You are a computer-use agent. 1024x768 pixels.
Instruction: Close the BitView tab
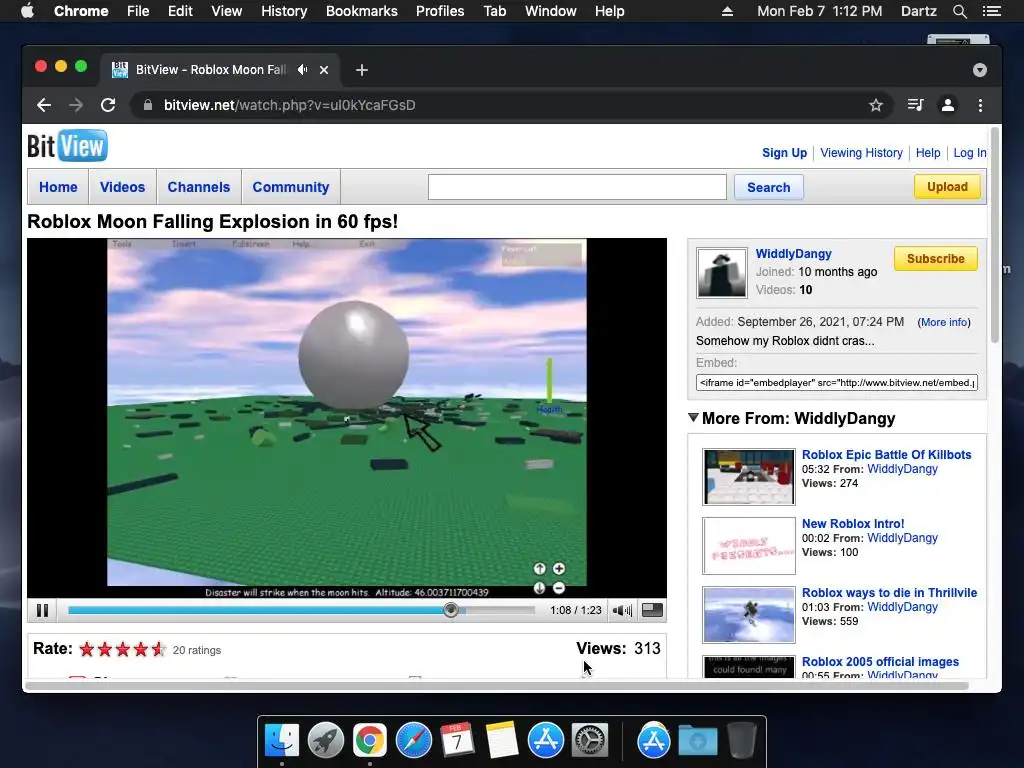click(324, 70)
